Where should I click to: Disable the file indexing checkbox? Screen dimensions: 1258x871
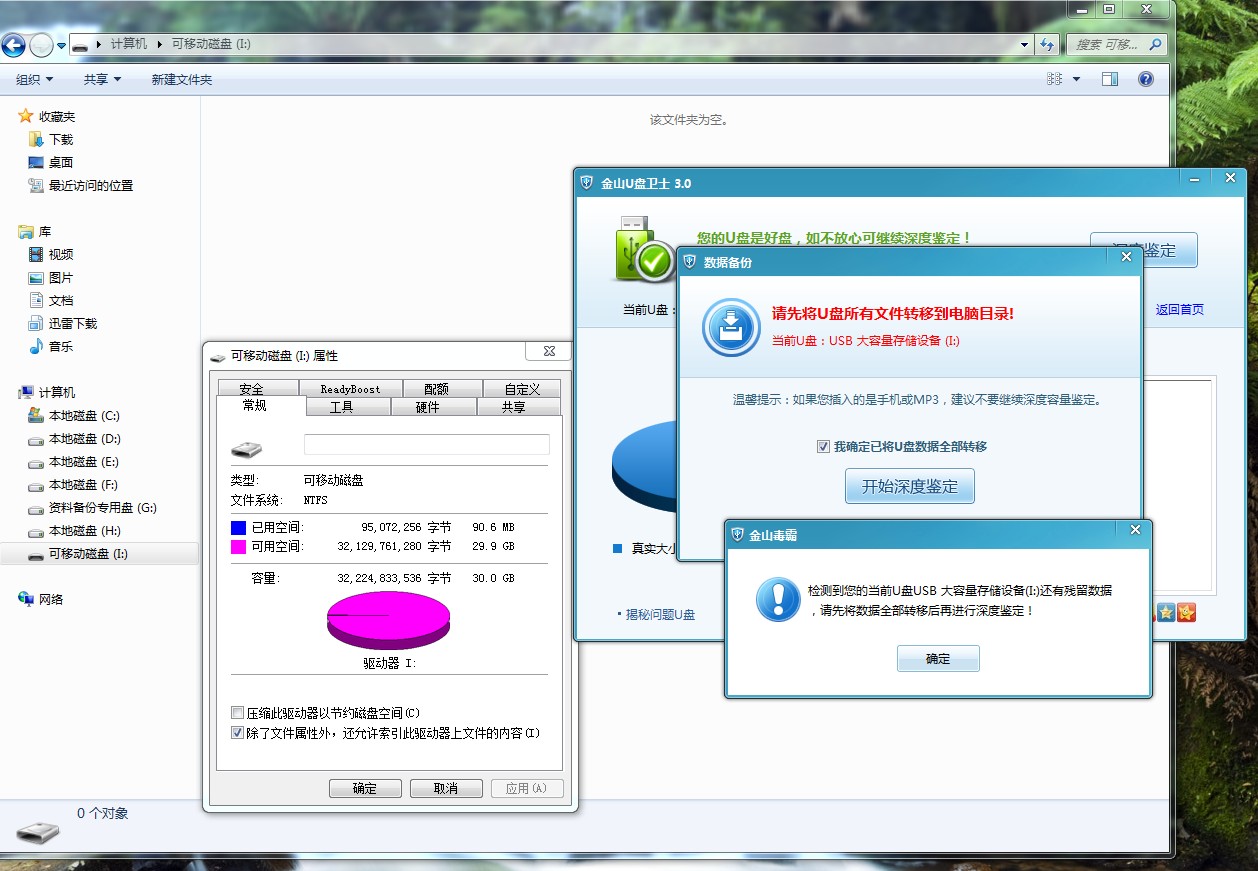(237, 733)
